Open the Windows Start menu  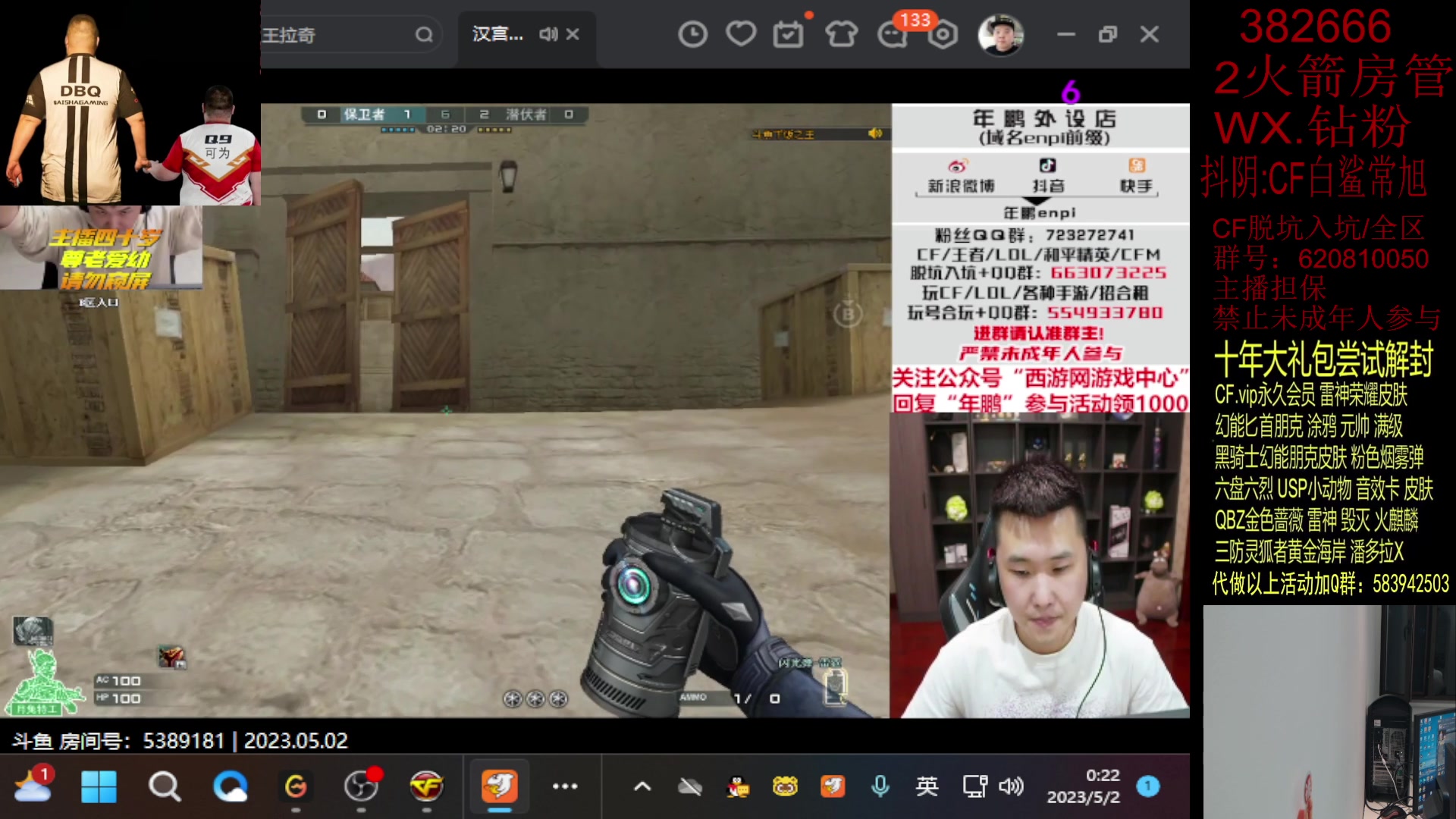click(x=99, y=786)
